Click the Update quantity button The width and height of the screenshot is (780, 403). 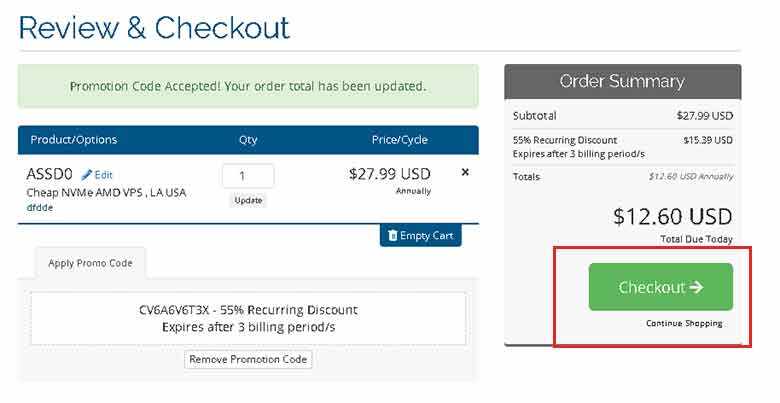pos(248,201)
